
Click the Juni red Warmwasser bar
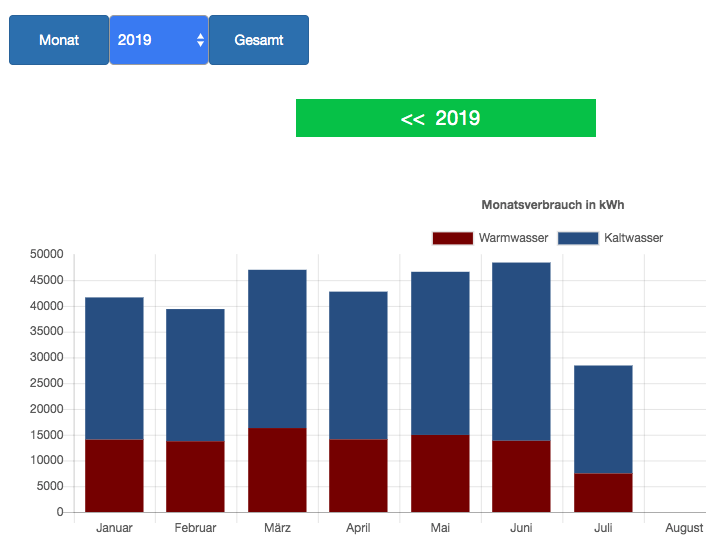(521, 476)
